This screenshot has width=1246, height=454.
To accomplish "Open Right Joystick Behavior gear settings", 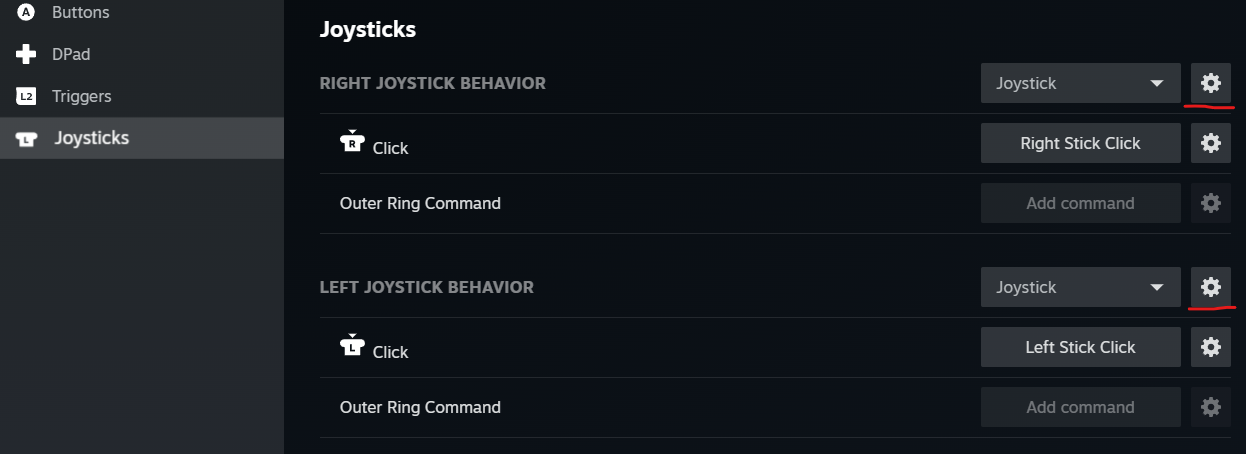I will point(1210,83).
